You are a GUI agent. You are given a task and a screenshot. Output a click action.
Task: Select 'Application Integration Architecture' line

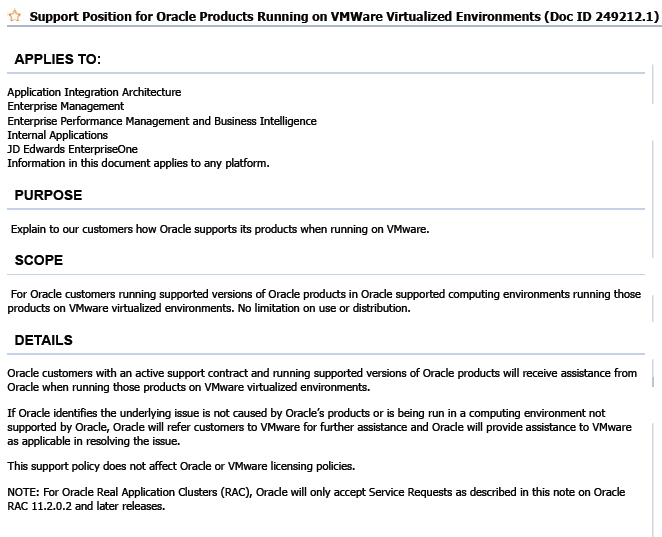pyautogui.click(x=94, y=92)
